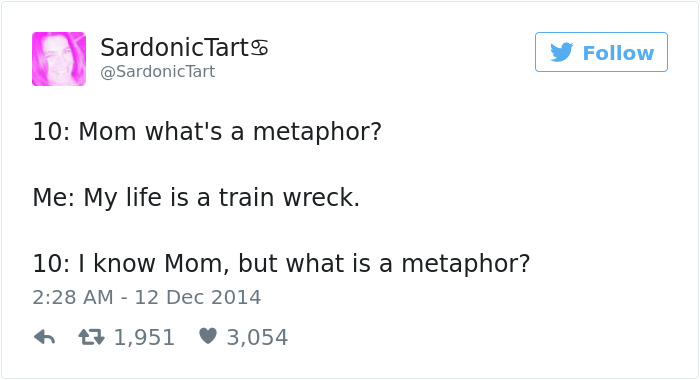700x380 pixels.
Task: Open the pink SardonicTart profile avatar
Action: click(x=59, y=58)
